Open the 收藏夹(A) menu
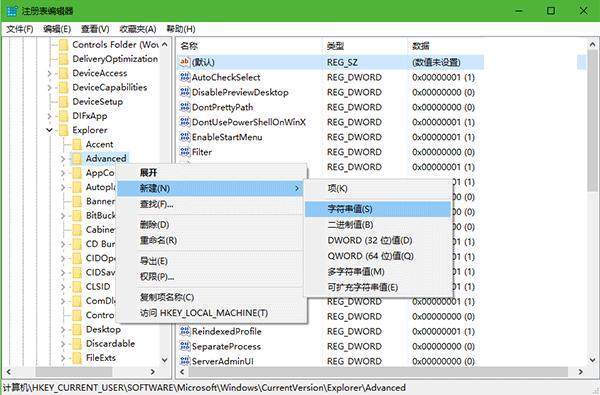This screenshot has height=395, width=600. pyautogui.click(x=137, y=29)
